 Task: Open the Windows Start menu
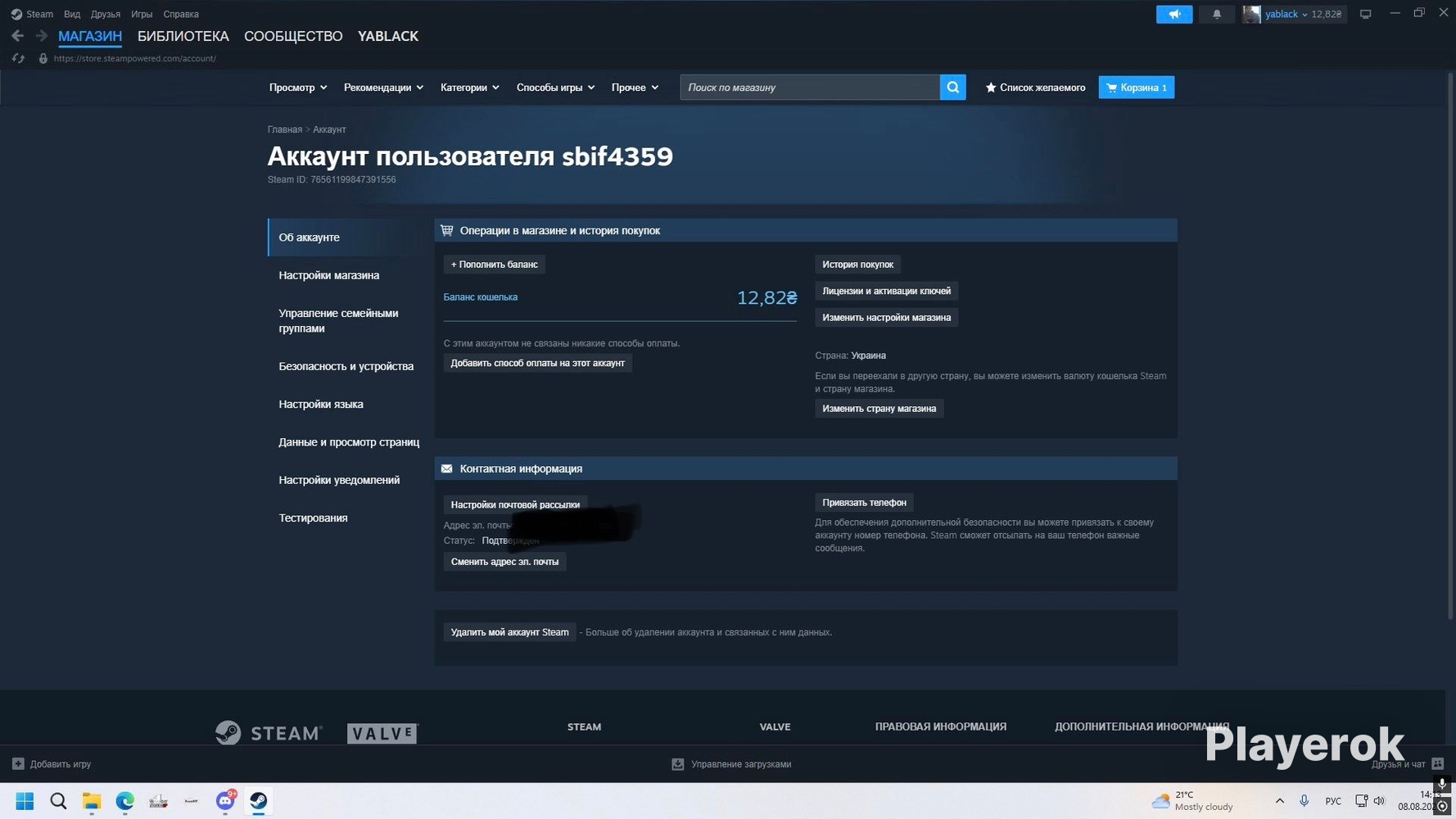coord(25,801)
